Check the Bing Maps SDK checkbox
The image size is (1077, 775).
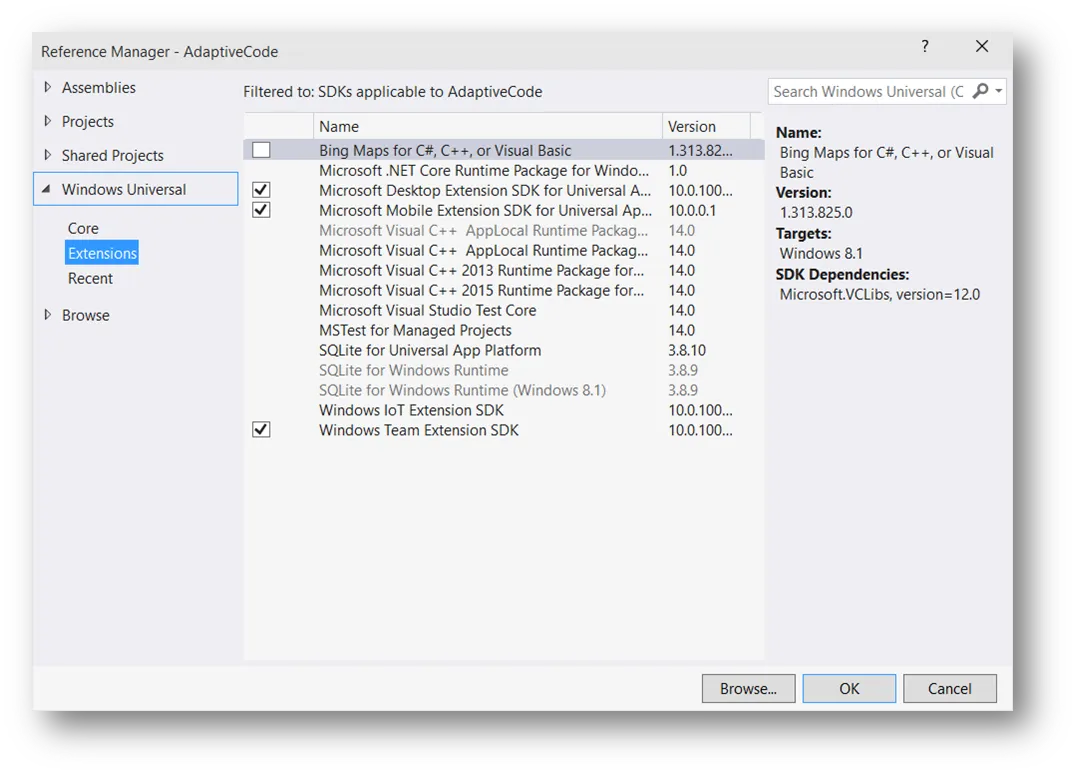(261, 150)
